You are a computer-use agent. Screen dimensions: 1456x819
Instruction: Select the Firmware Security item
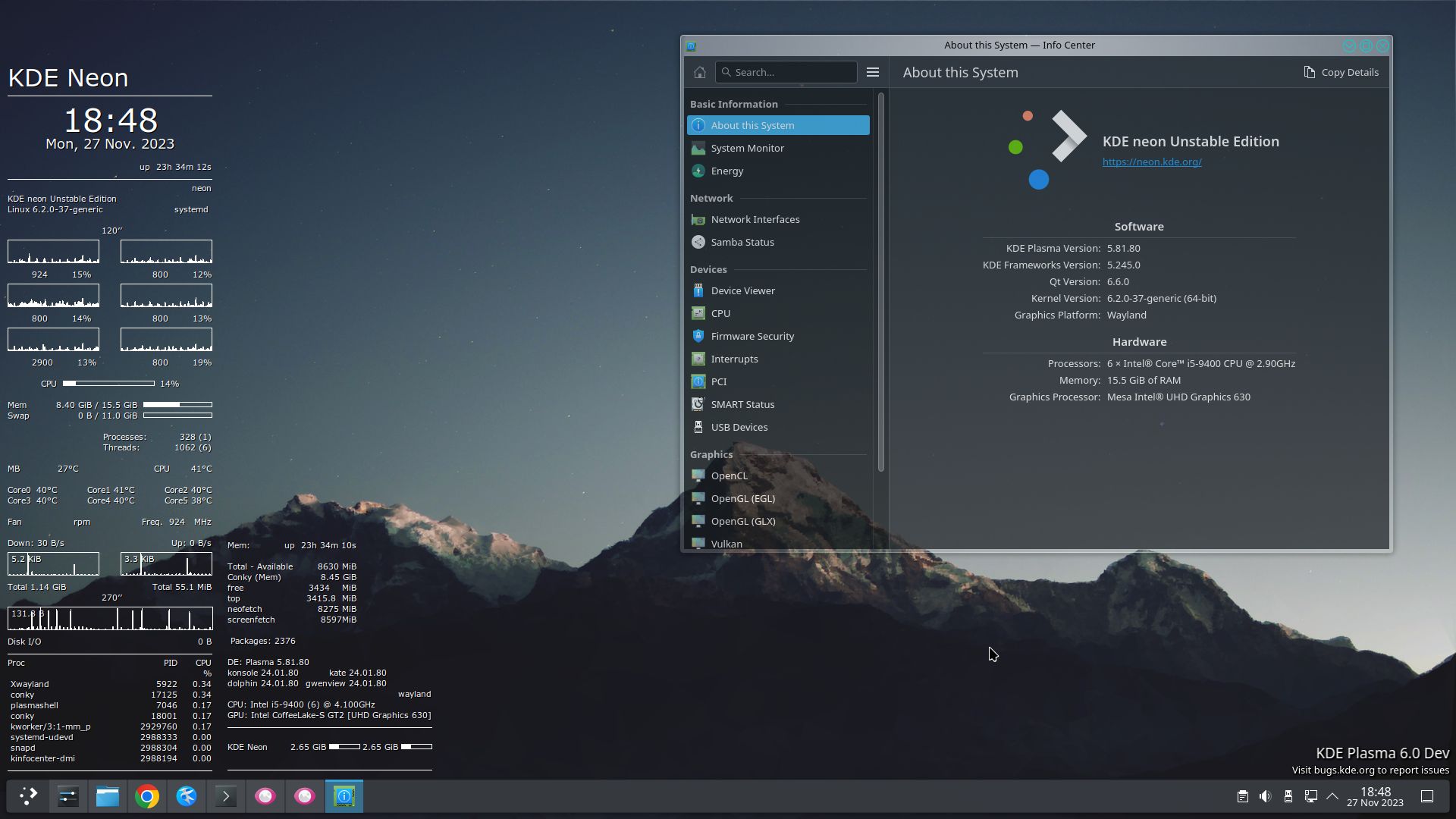[x=752, y=337]
